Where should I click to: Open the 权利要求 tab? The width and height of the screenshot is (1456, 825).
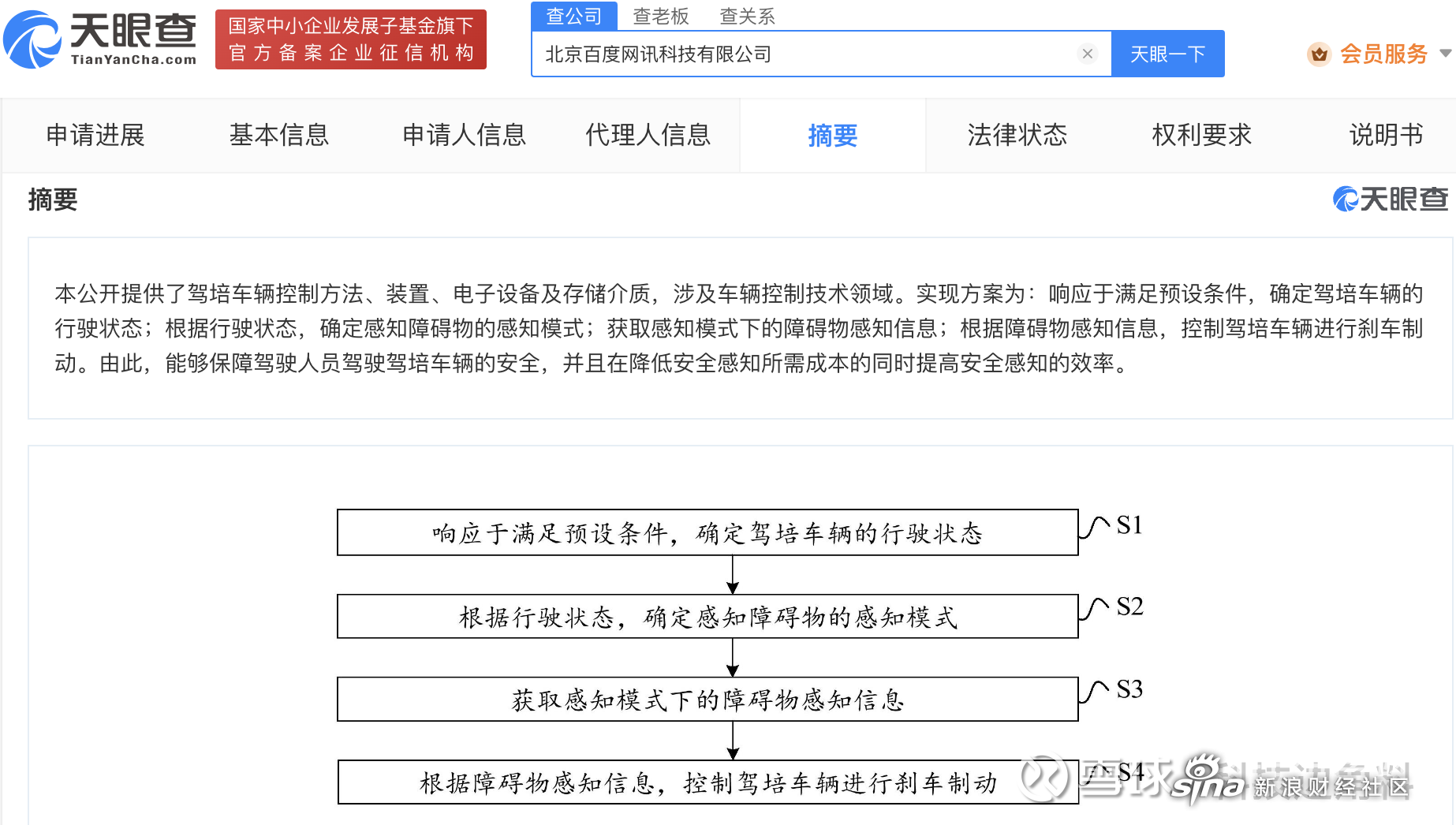[1202, 135]
